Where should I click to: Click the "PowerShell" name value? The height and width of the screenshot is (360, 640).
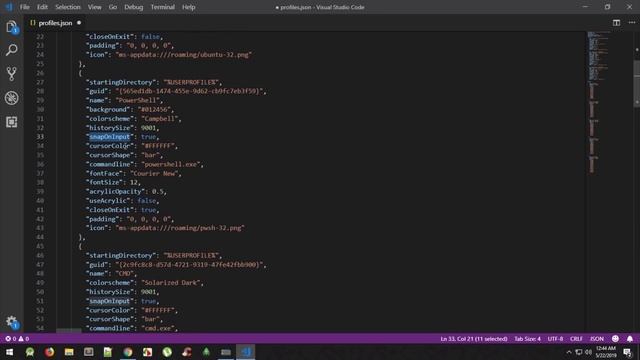(139, 100)
